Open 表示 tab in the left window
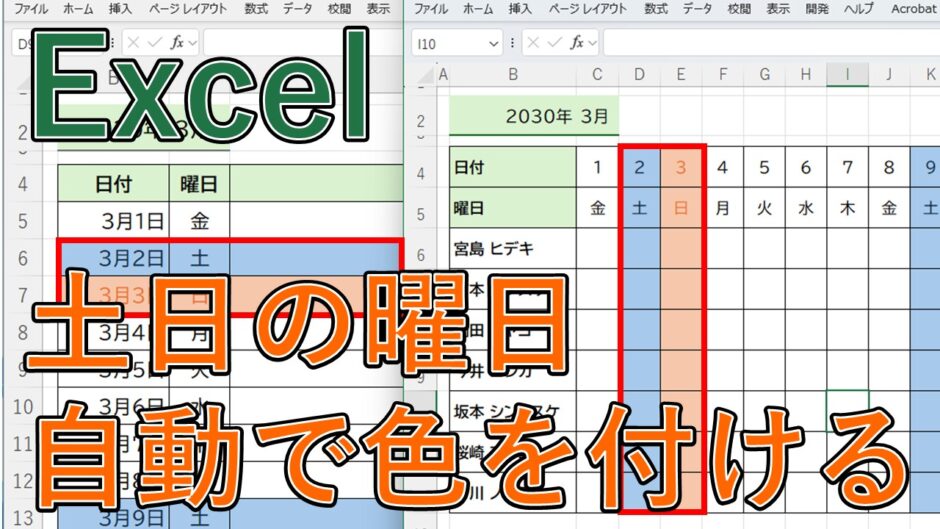Viewport: 940px width, 529px height. [x=378, y=9]
